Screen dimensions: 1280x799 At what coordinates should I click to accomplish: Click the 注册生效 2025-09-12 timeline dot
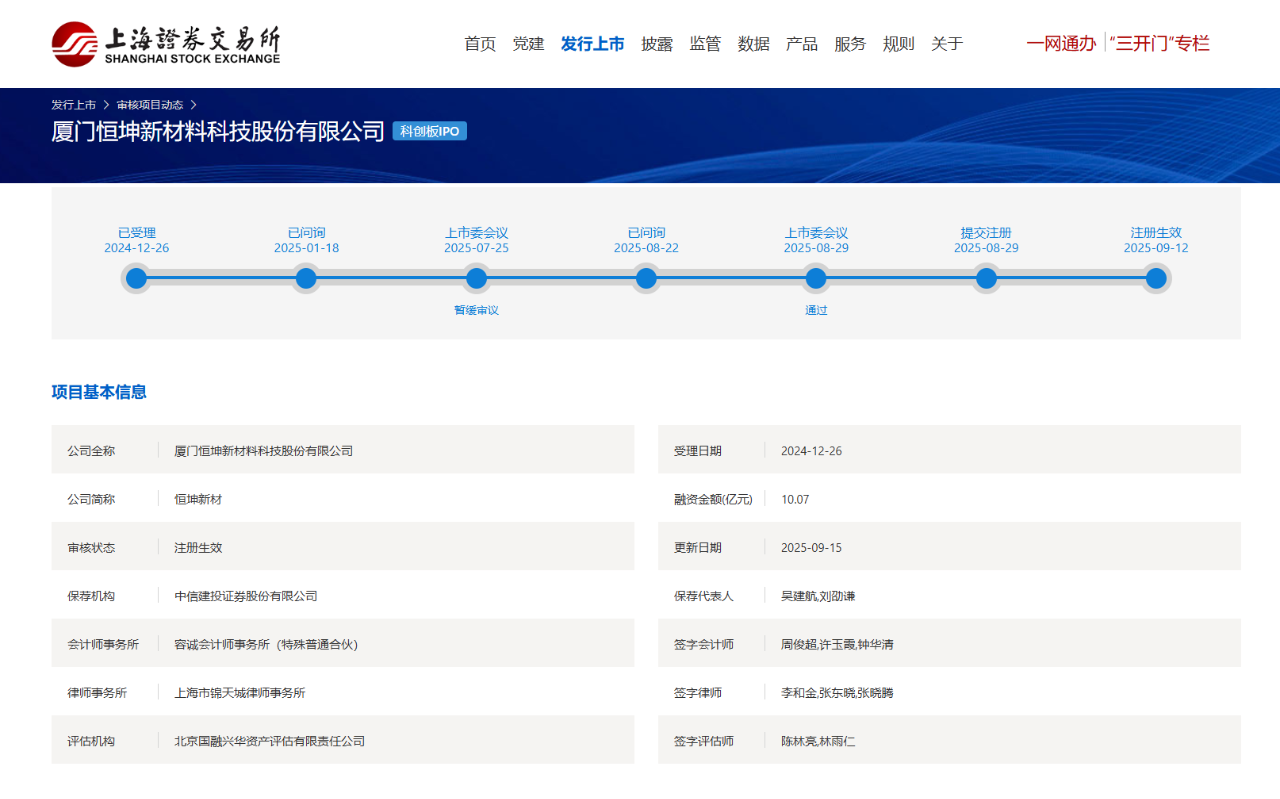1156,278
